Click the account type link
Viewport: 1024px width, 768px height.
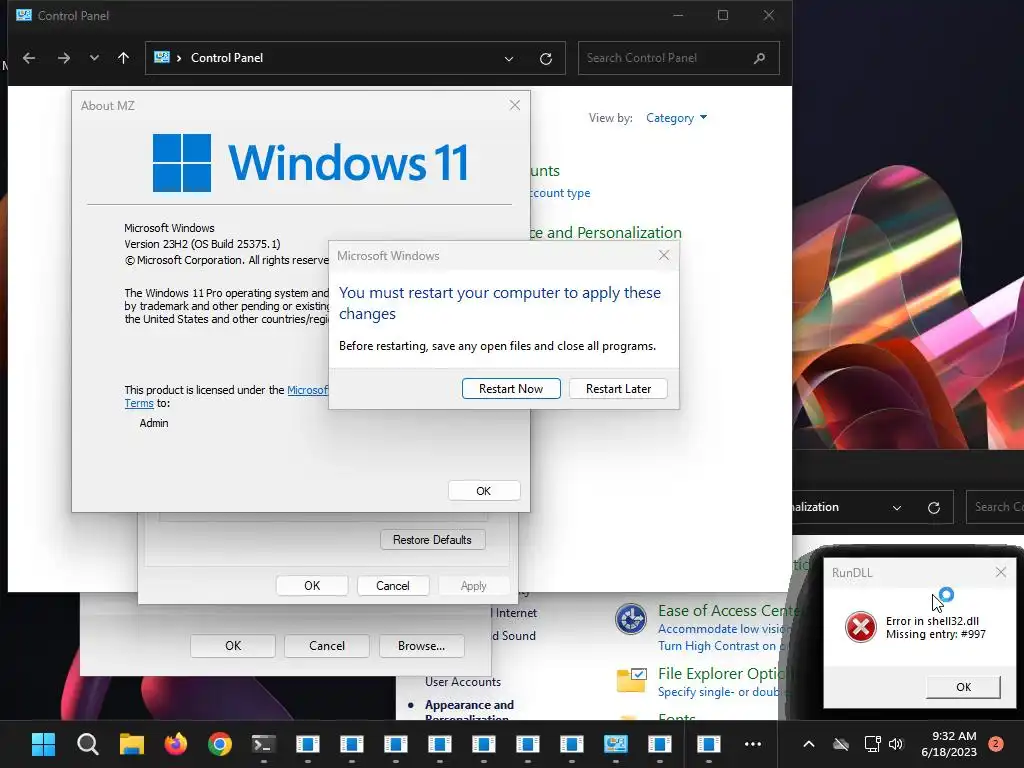[x=558, y=193]
